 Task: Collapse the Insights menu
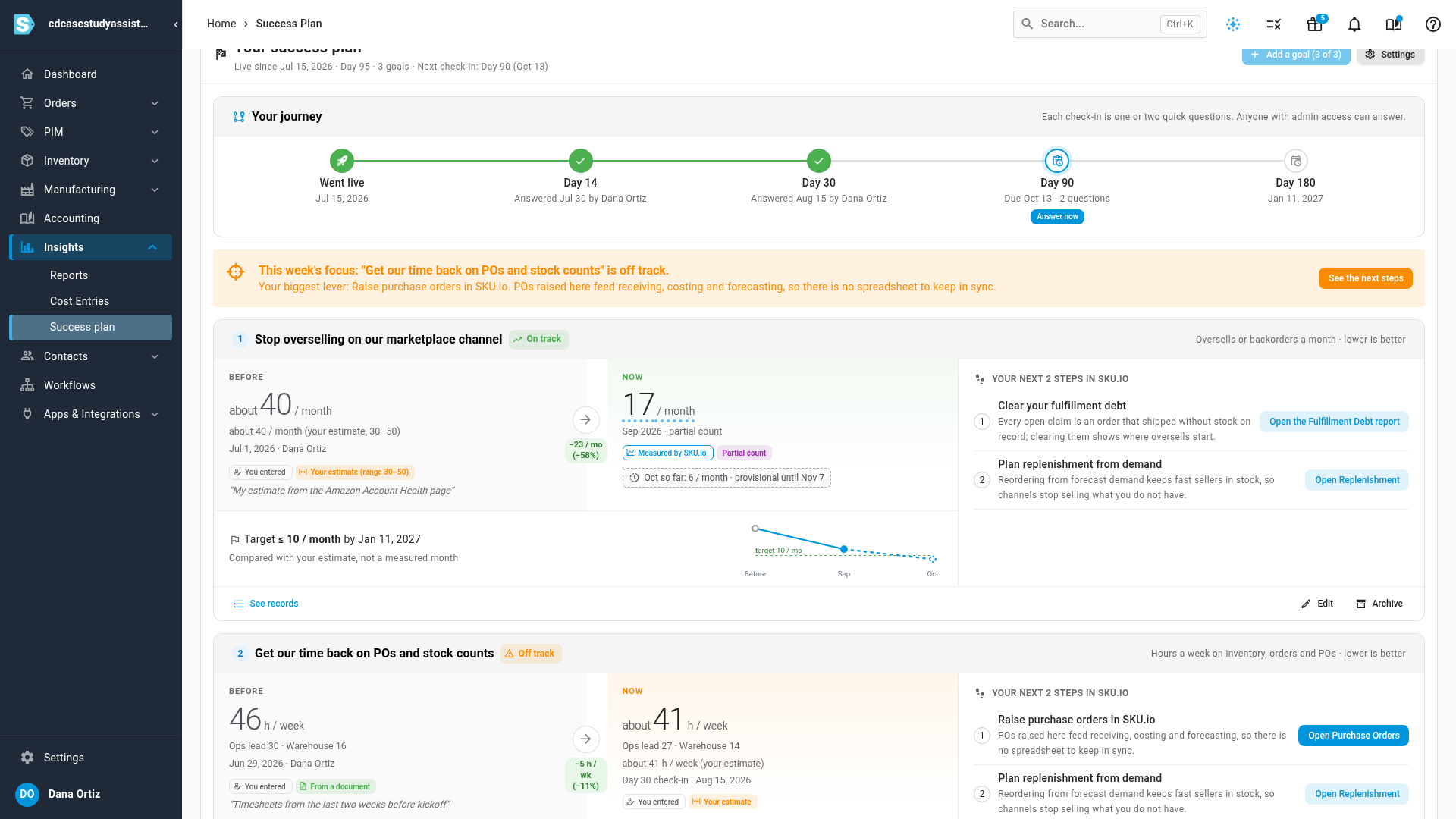coord(91,247)
